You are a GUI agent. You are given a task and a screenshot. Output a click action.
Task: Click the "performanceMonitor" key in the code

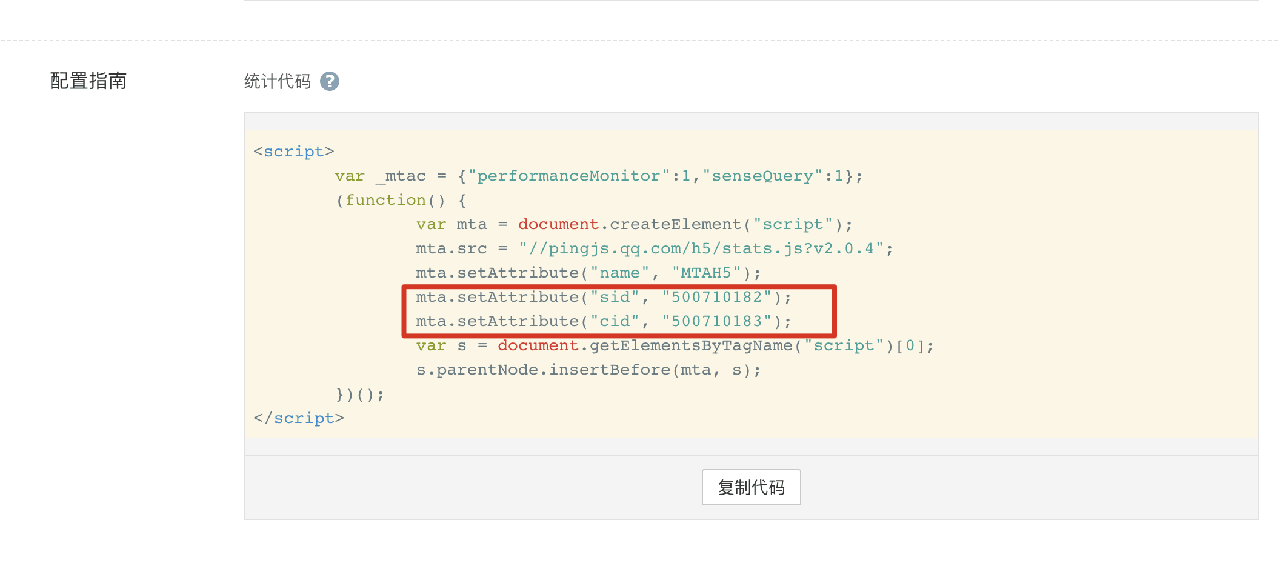click(567, 176)
